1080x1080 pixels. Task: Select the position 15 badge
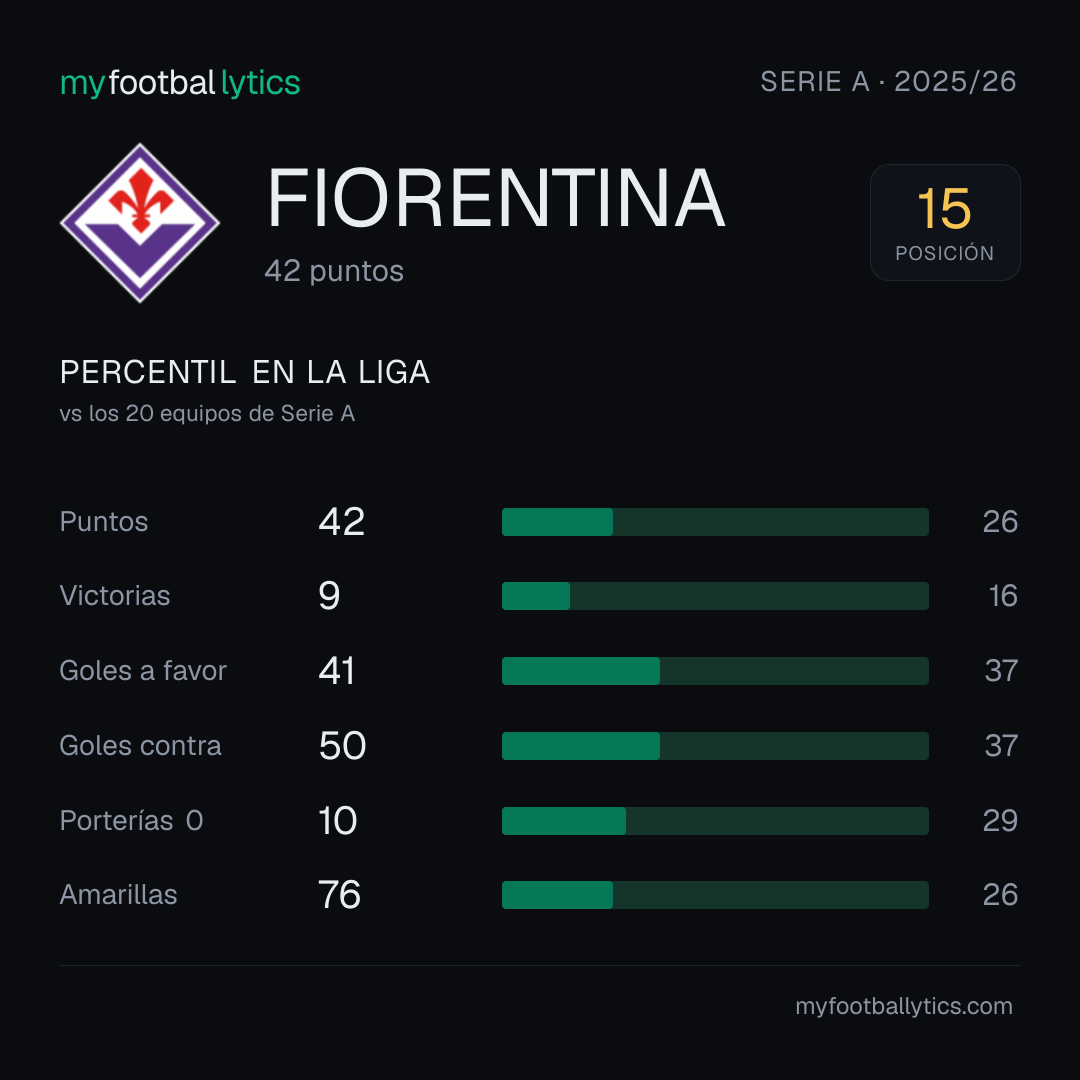click(945, 222)
